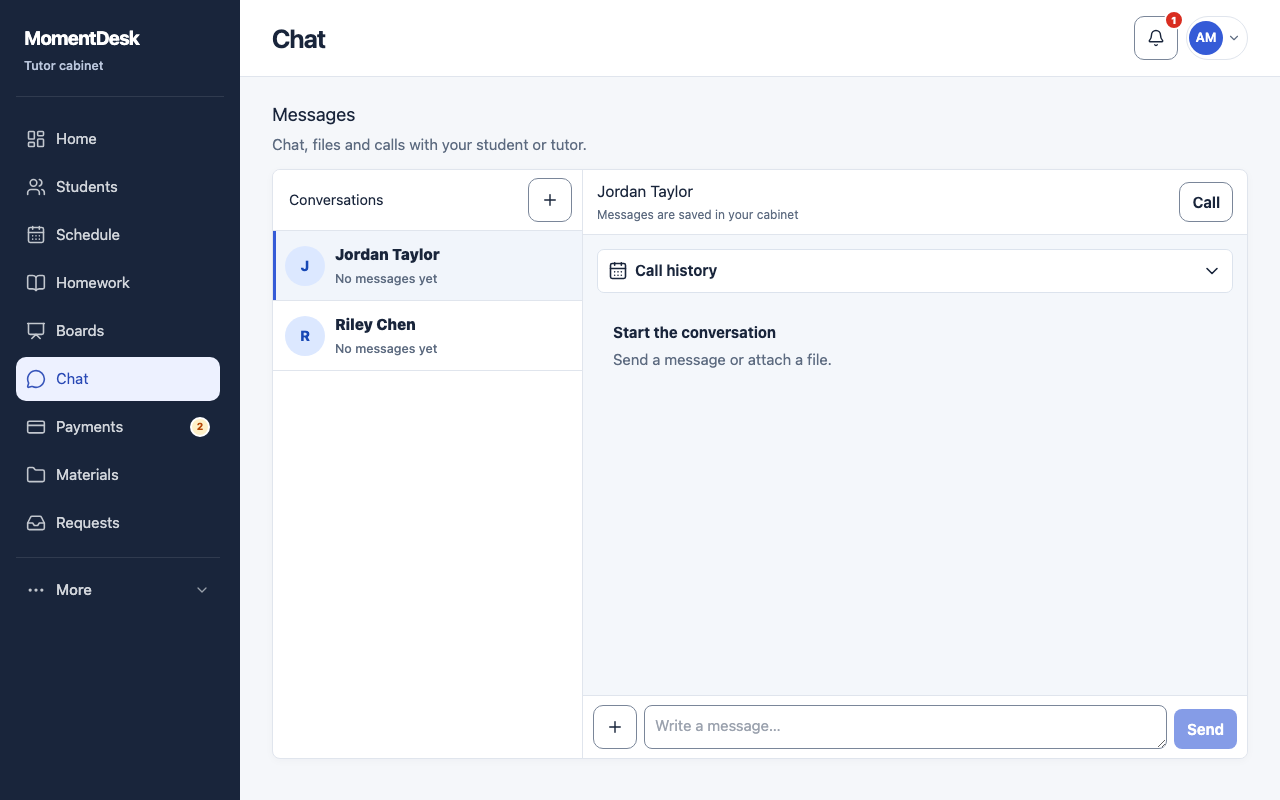Viewport: 1280px width, 800px height.
Task: Click 'Messages are saved in your cabinet'
Action: [x=698, y=215]
